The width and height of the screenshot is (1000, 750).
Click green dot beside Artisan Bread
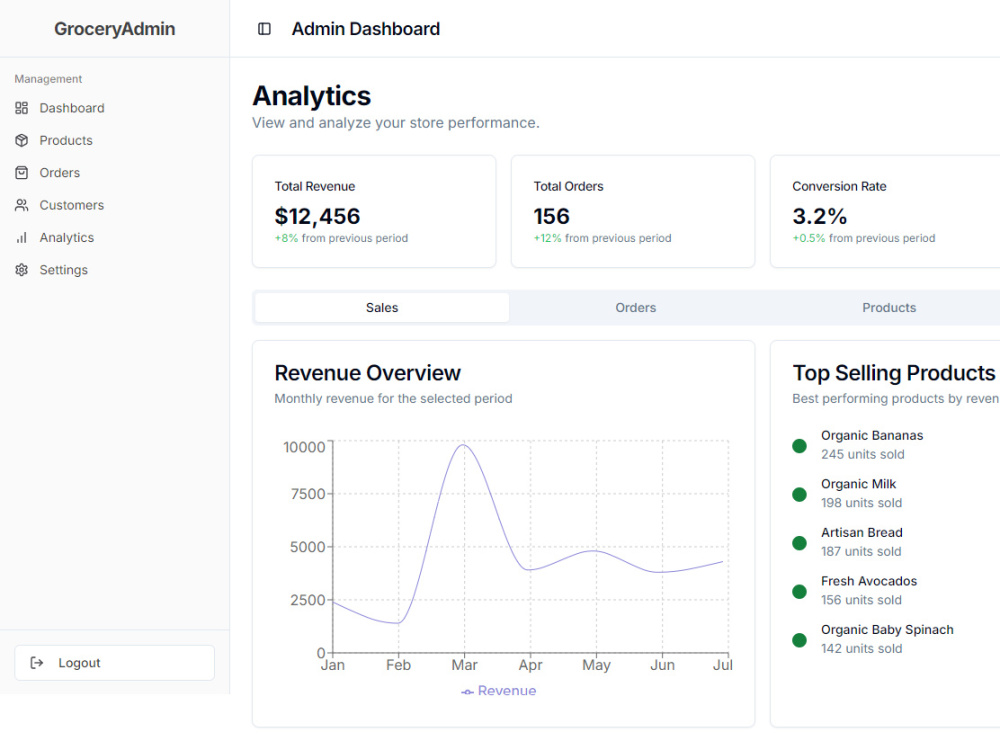(799, 543)
